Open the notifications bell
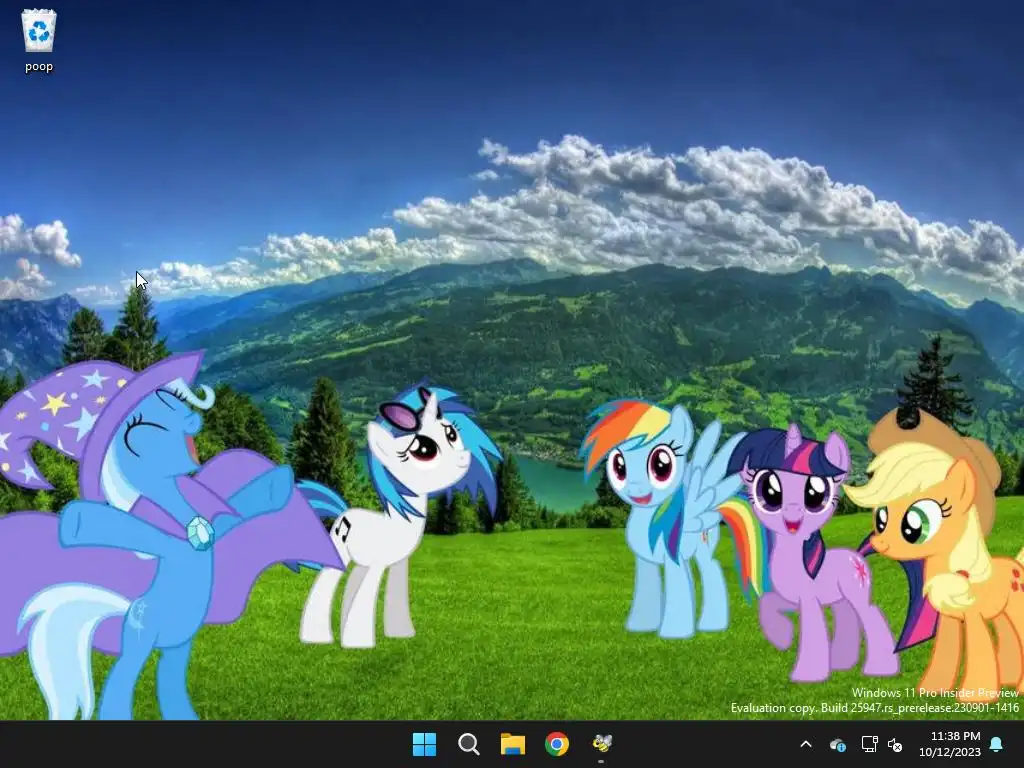The height and width of the screenshot is (768, 1024). [x=997, y=744]
